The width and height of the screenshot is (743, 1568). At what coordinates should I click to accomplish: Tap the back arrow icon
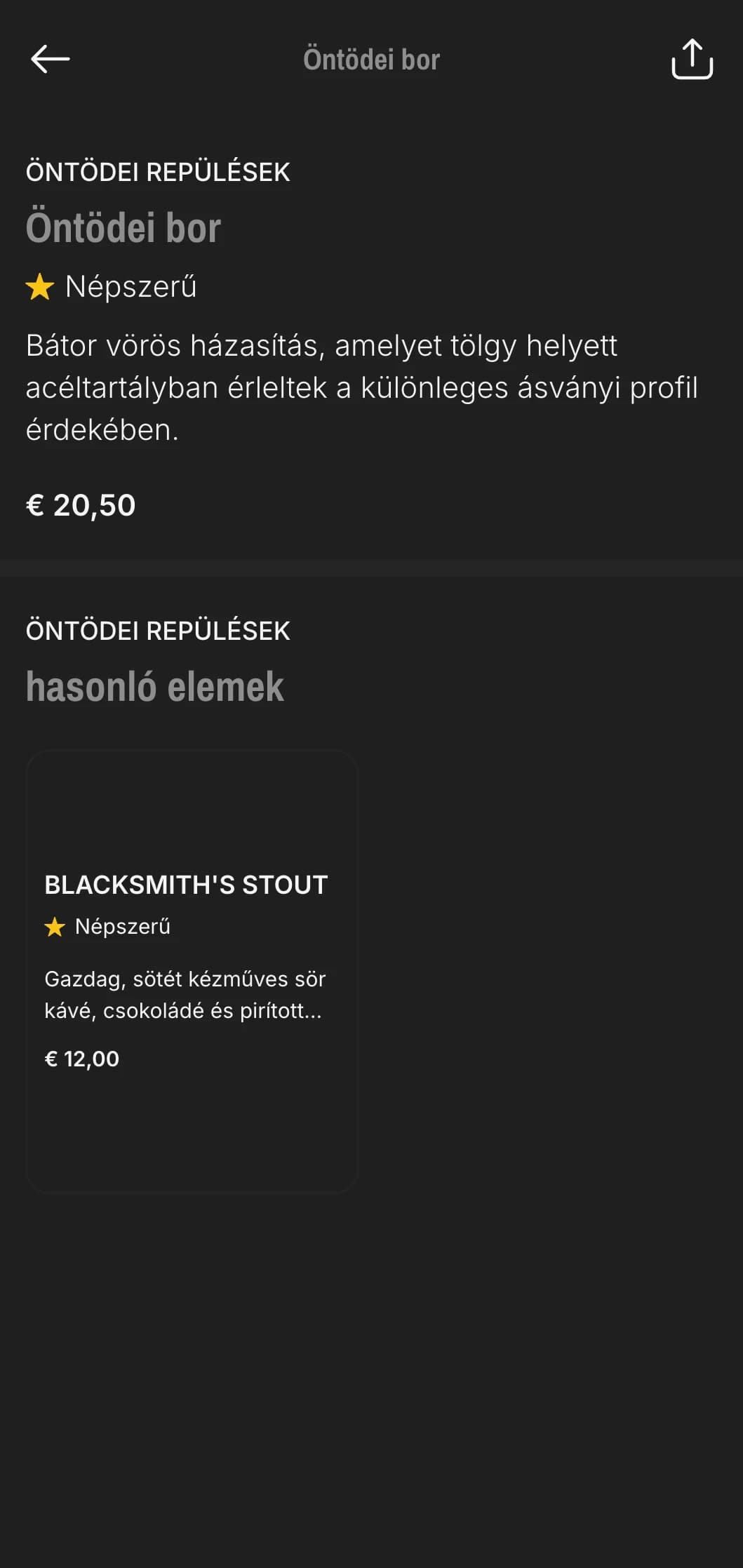point(51,59)
